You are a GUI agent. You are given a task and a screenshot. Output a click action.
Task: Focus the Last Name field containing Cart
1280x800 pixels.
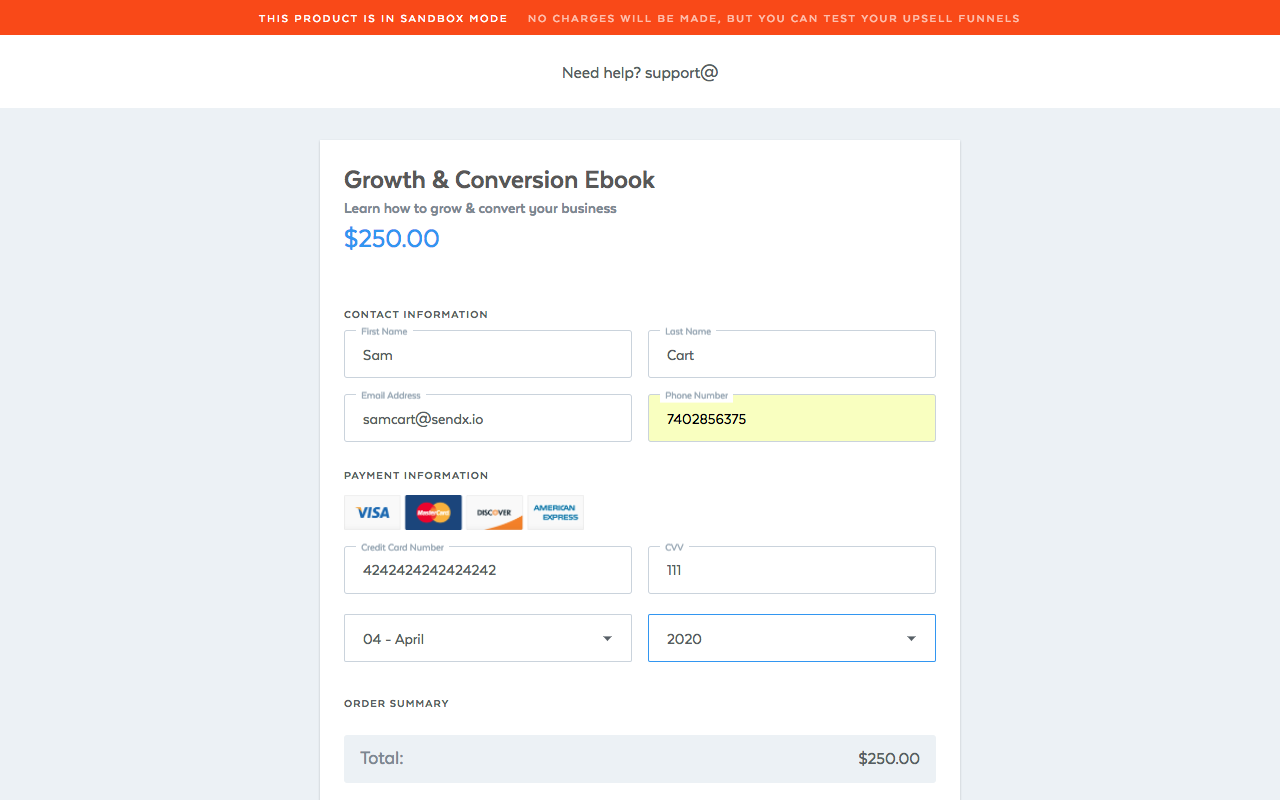pos(792,354)
